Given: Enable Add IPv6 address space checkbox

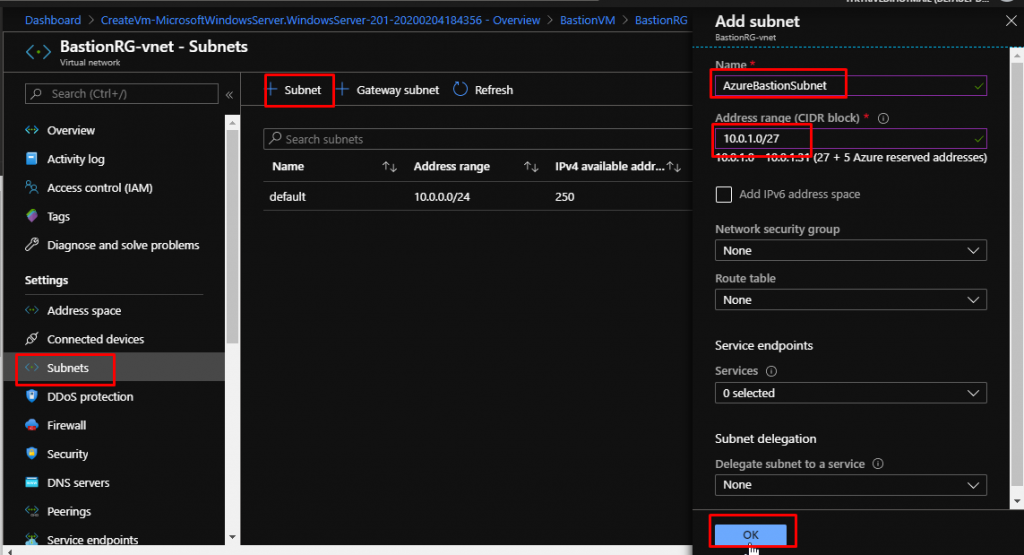Looking at the screenshot, I should pos(724,195).
